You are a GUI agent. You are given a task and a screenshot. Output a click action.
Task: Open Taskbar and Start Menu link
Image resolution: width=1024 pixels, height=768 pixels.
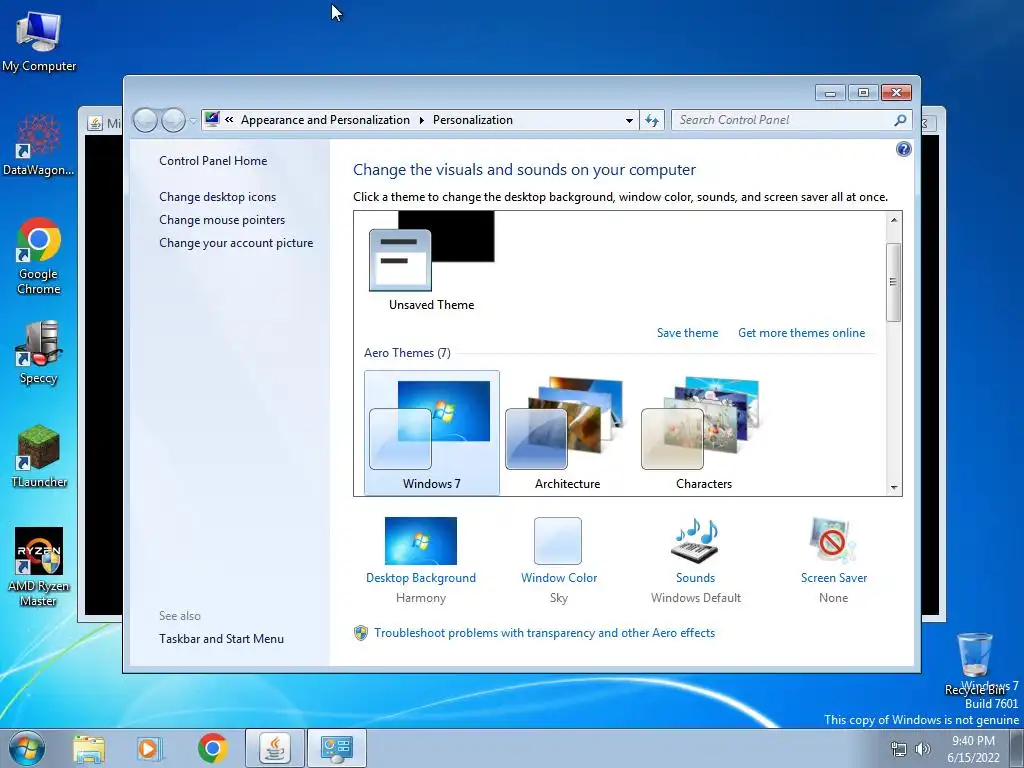click(221, 639)
